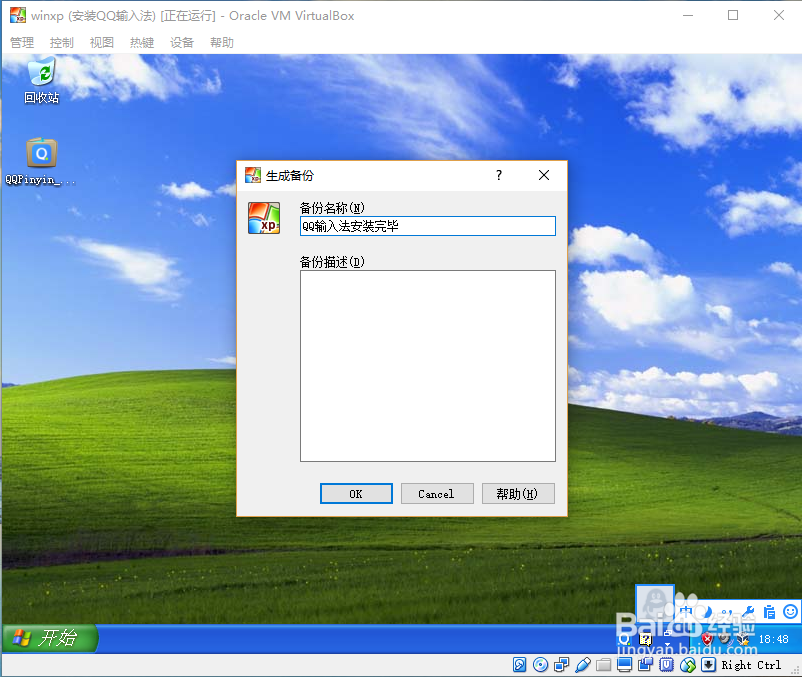Click shared folders icon in VirtualBox status bar
The height and width of the screenshot is (677, 802).
tap(603, 665)
